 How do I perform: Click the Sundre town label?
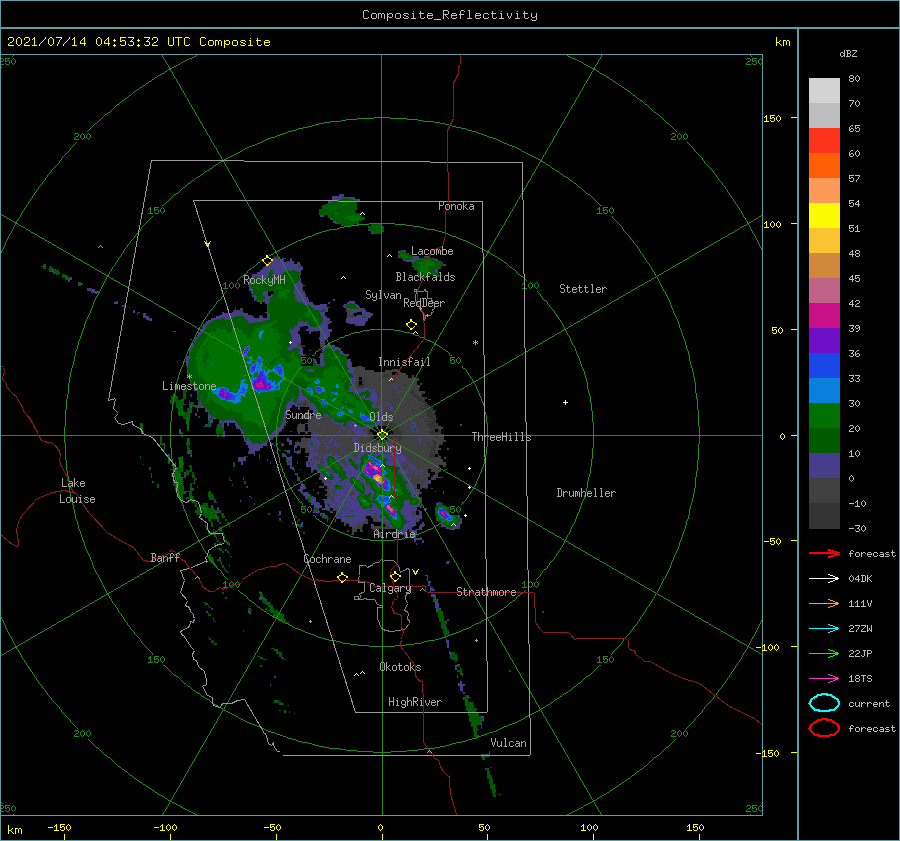tap(303, 415)
